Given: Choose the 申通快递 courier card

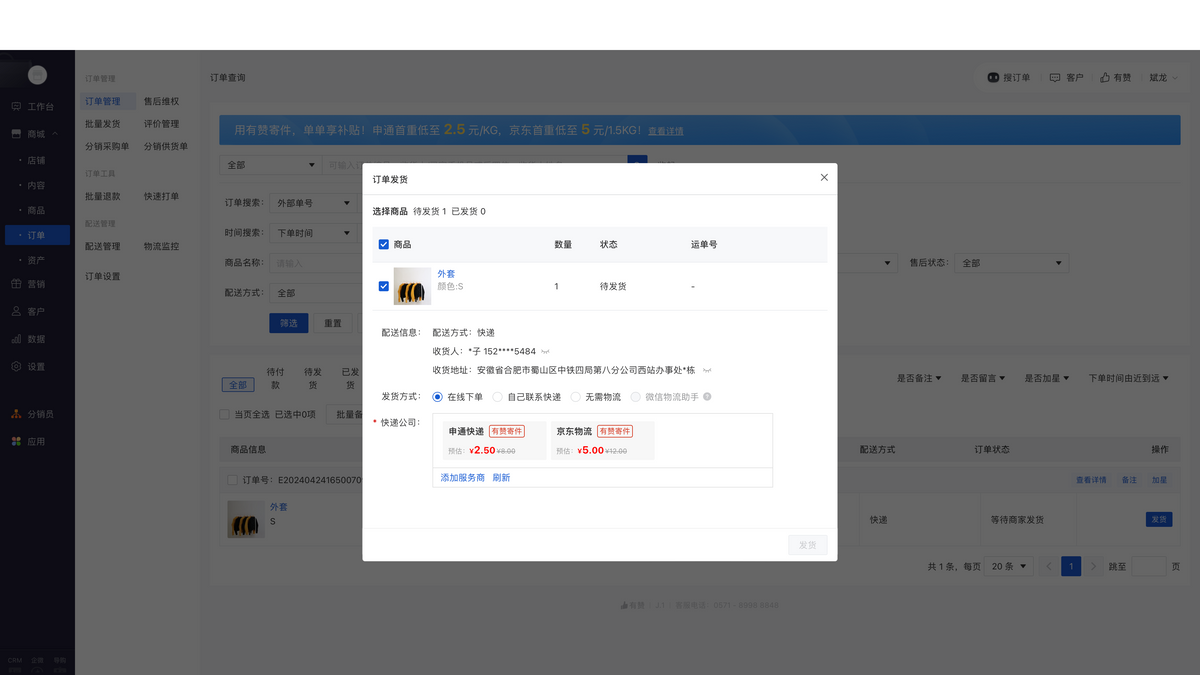Looking at the screenshot, I should 495,440.
